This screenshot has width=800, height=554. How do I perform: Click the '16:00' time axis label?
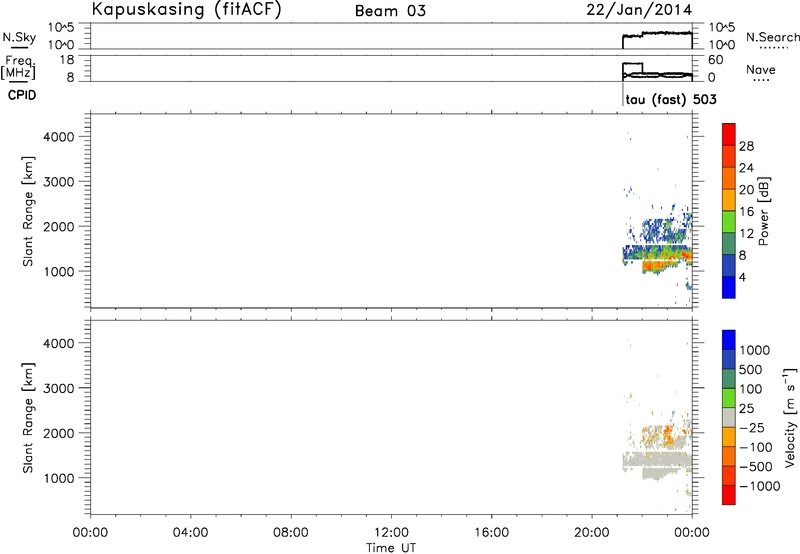click(491, 533)
